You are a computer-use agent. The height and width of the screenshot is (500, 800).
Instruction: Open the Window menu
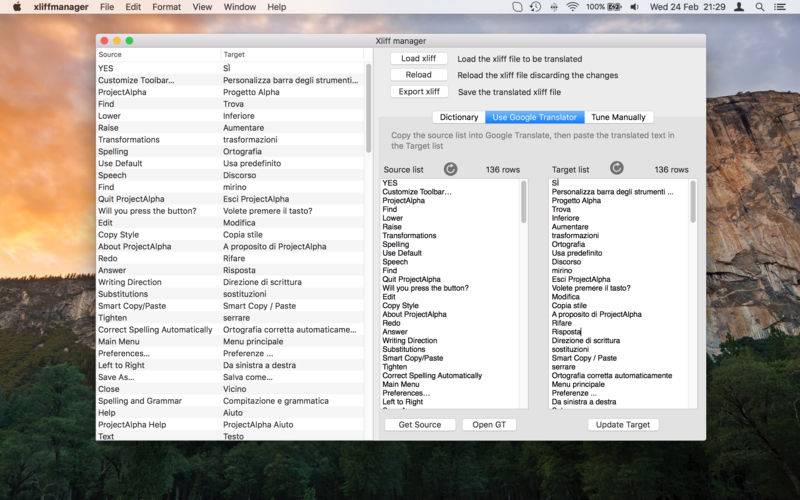point(240,7)
